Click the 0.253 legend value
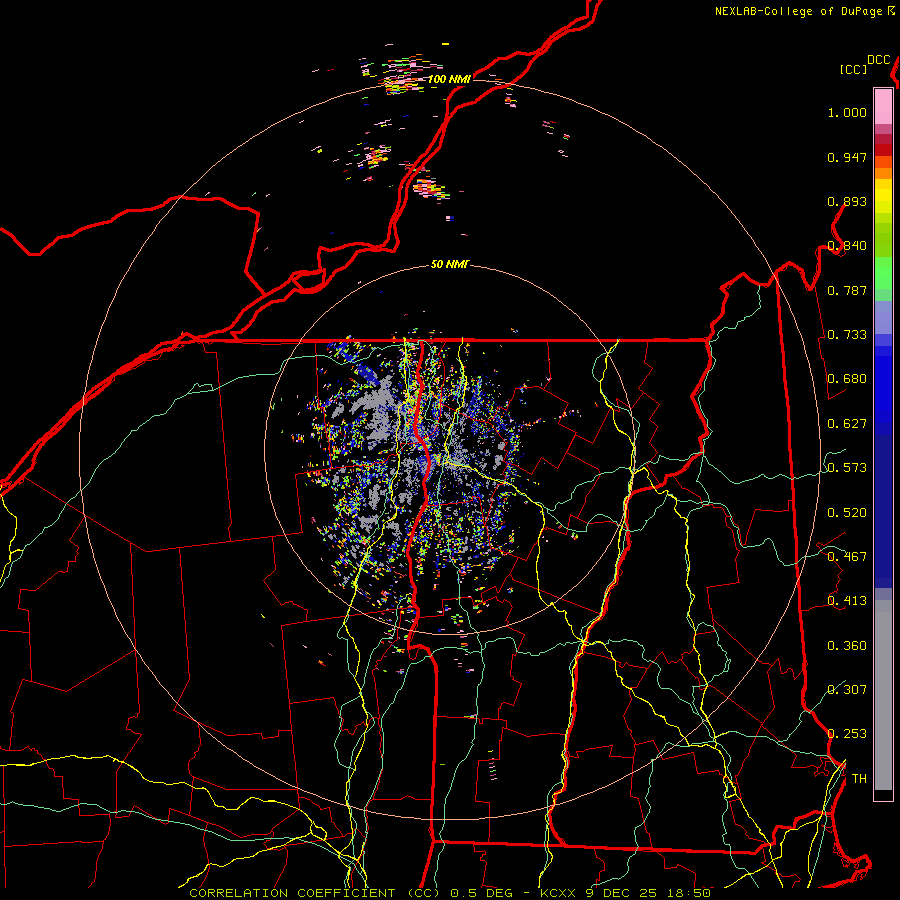 847,734
